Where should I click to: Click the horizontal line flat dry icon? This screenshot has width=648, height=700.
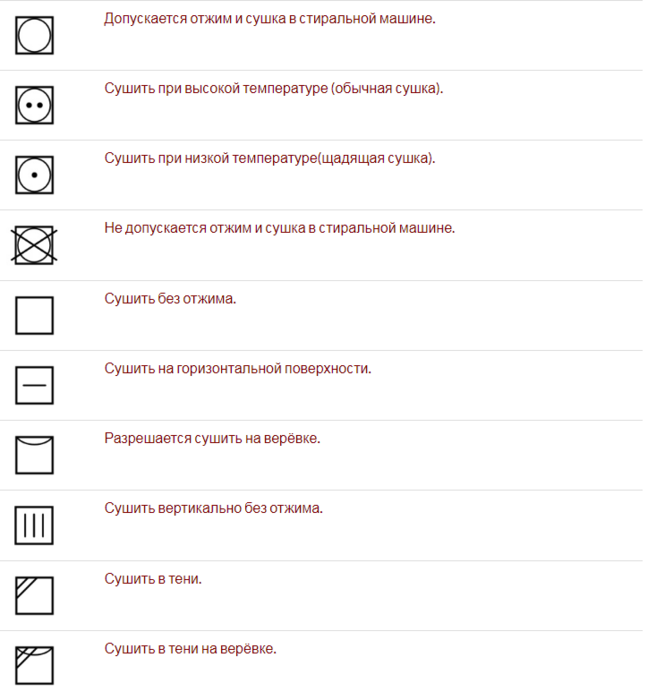tap(34, 385)
